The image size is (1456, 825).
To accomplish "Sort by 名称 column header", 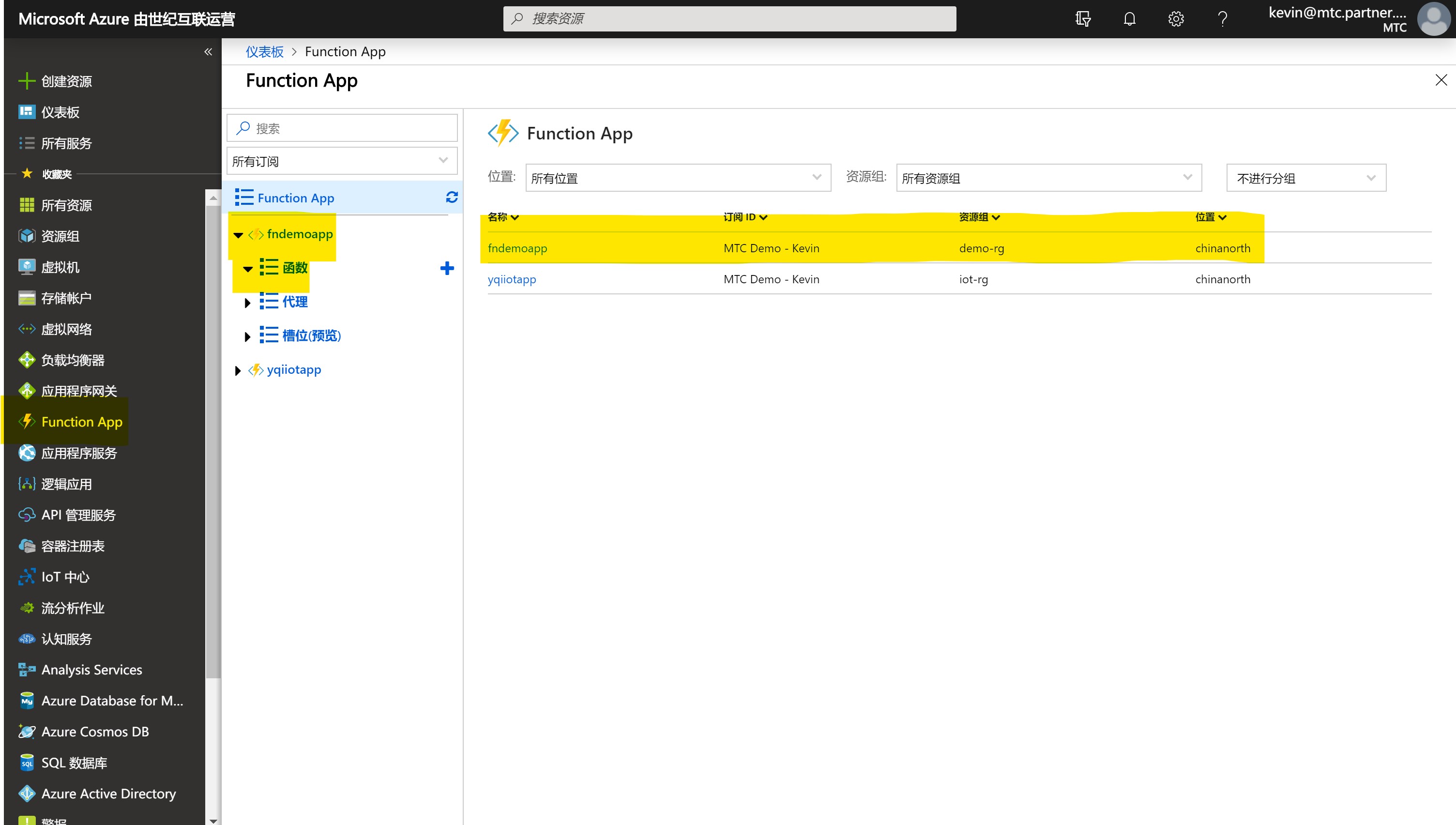I will tap(503, 216).
